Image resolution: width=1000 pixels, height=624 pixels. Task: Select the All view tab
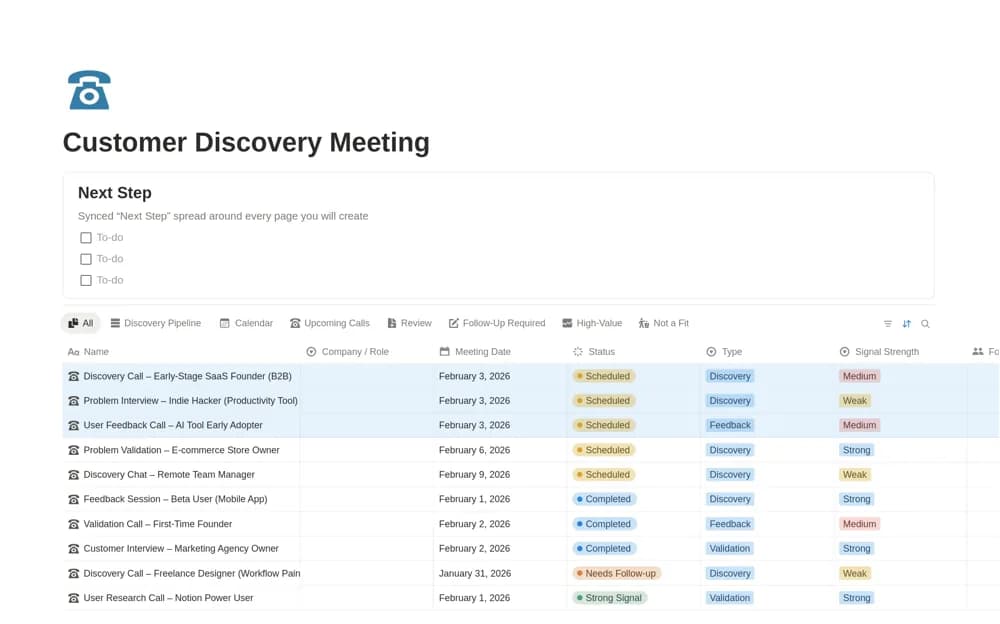[x=80, y=323]
